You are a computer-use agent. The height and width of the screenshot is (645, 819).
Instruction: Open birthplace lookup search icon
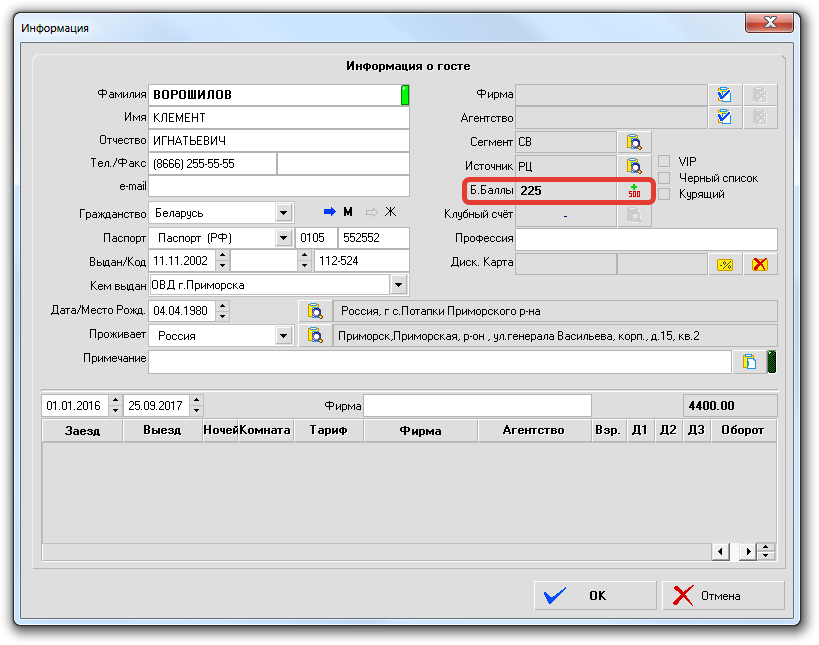tap(313, 311)
